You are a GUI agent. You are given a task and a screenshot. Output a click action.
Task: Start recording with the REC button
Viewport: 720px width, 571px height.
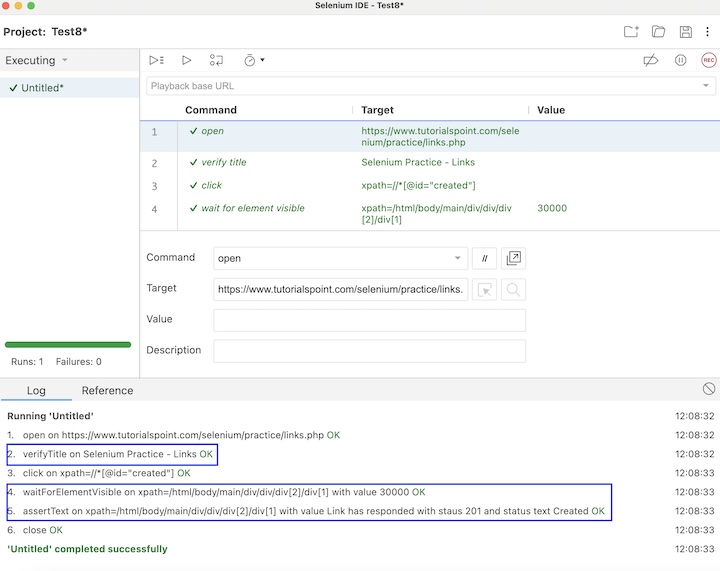709,60
